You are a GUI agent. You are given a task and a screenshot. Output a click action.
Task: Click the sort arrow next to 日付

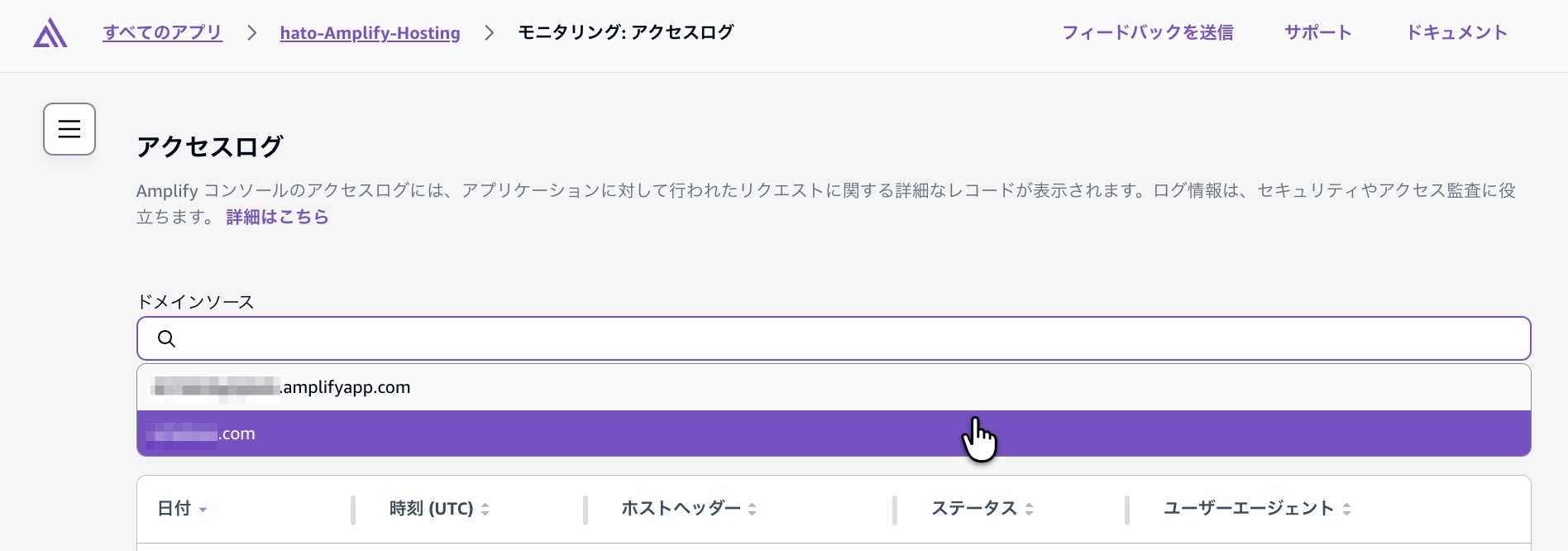pyautogui.click(x=203, y=510)
